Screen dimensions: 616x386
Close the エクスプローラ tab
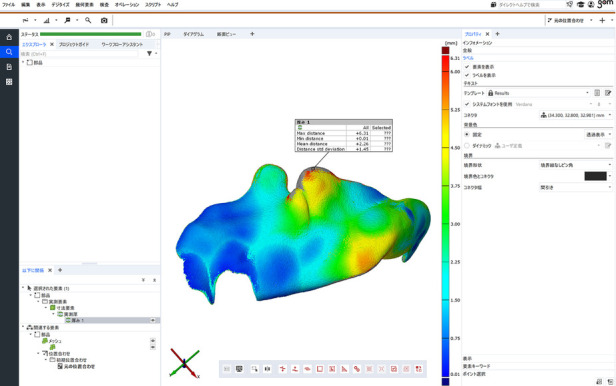tap(52, 44)
